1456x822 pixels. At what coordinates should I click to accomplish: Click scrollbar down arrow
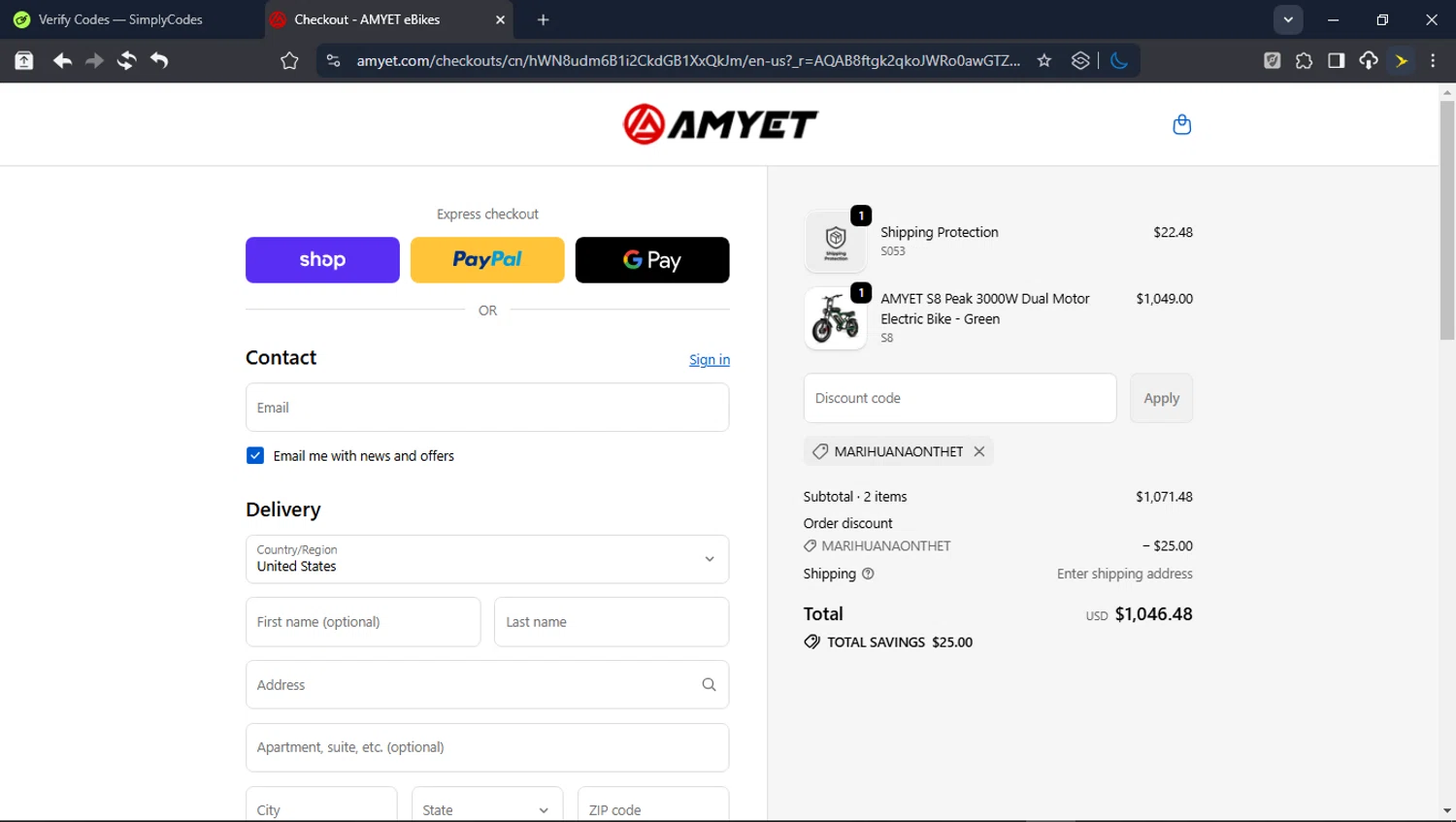(1447, 811)
